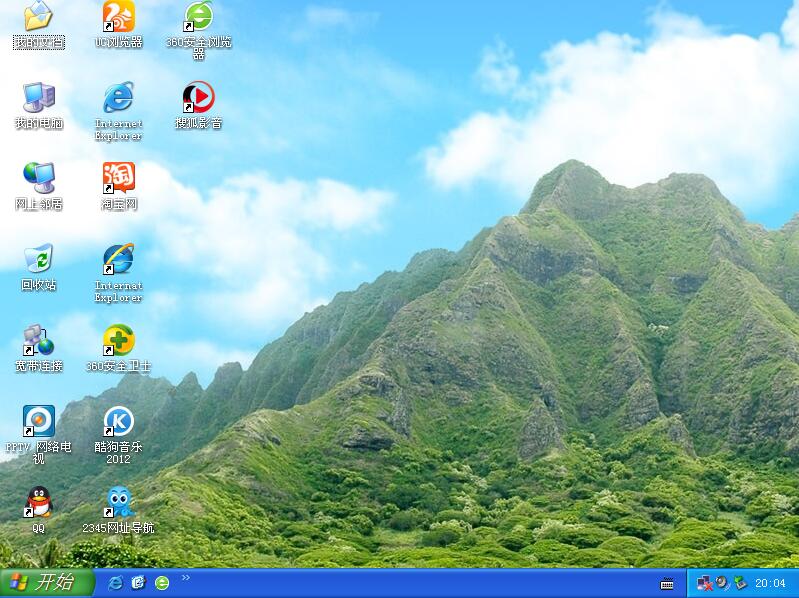The height and width of the screenshot is (598, 799).
Task: Click the disconnected network tray icon
Action: (703, 583)
